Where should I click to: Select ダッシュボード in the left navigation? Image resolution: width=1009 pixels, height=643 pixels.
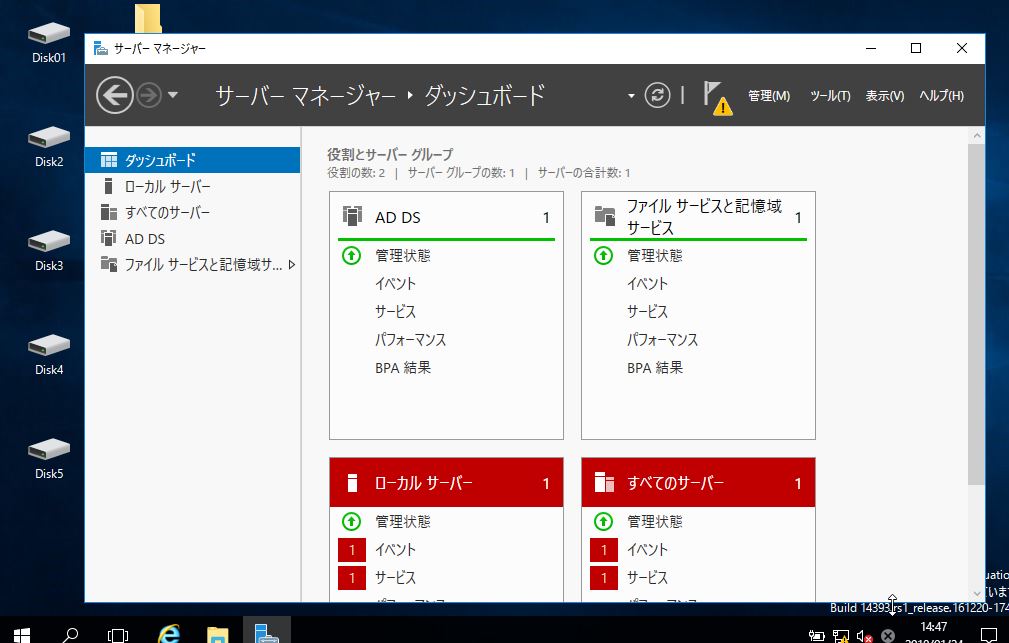tap(192, 160)
